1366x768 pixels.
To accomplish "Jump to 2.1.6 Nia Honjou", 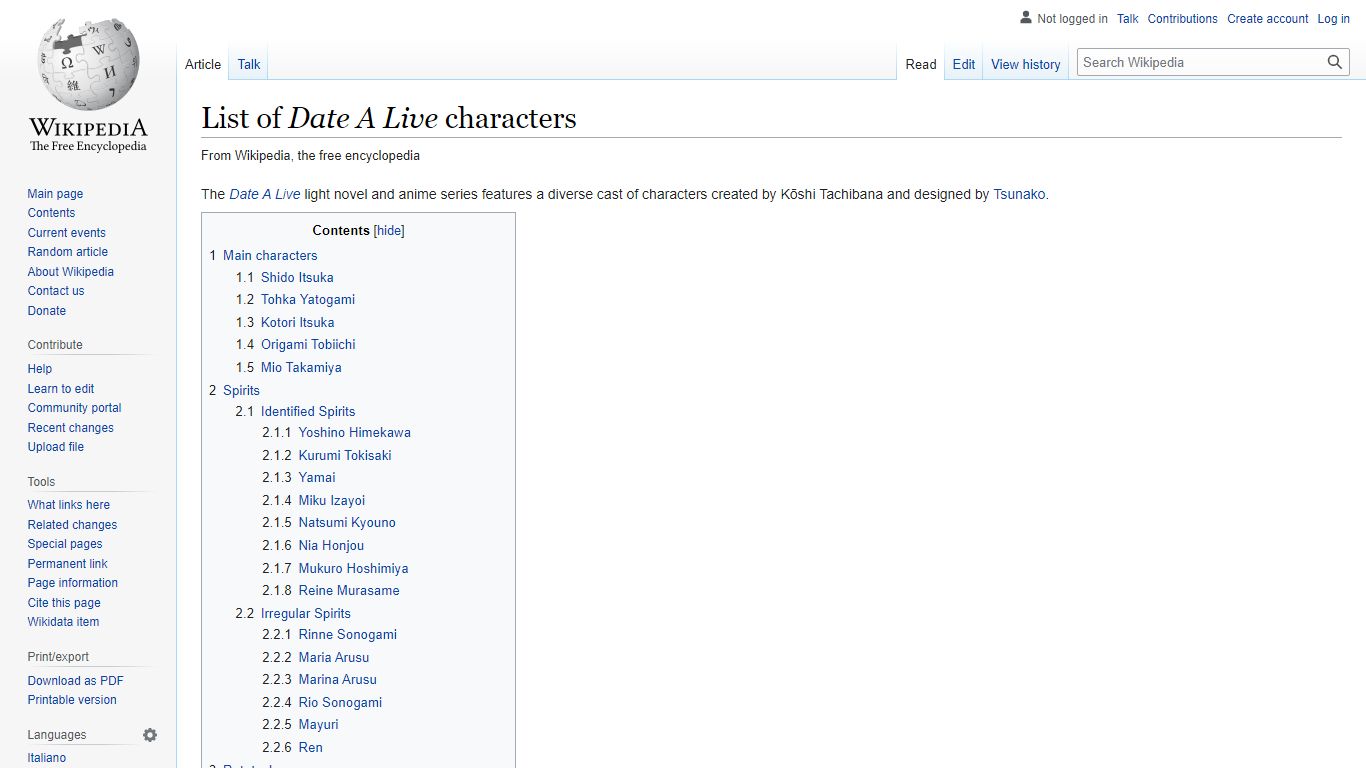I will pyautogui.click(x=313, y=545).
